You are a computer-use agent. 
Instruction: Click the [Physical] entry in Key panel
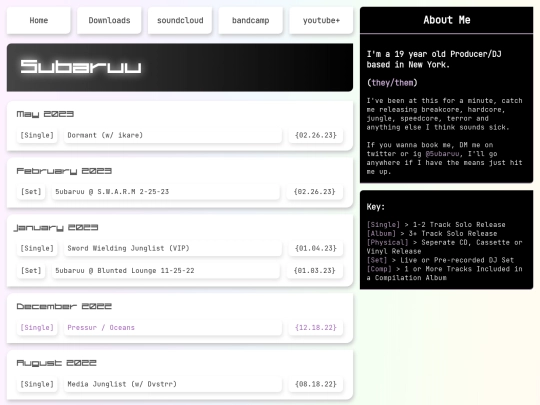point(388,242)
